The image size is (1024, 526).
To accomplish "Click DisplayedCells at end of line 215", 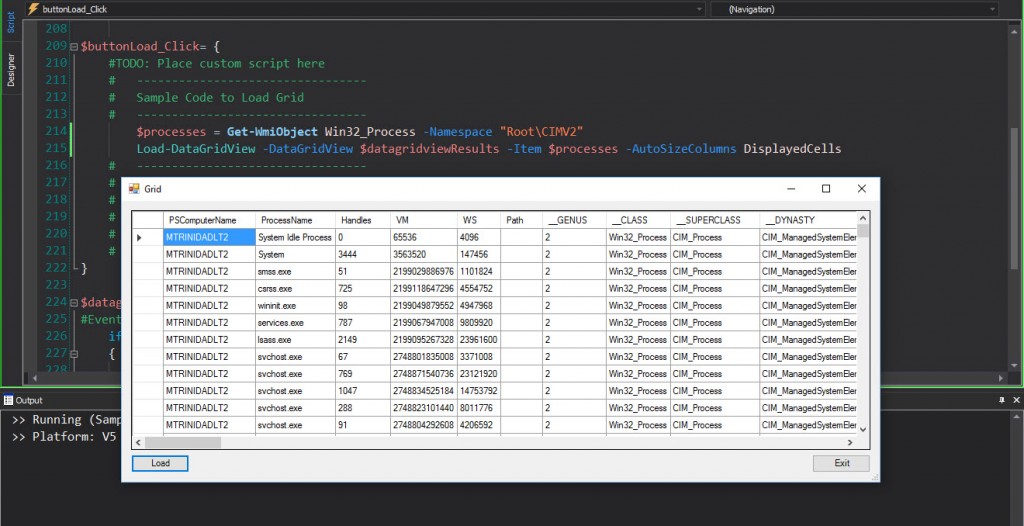I will coord(792,149).
